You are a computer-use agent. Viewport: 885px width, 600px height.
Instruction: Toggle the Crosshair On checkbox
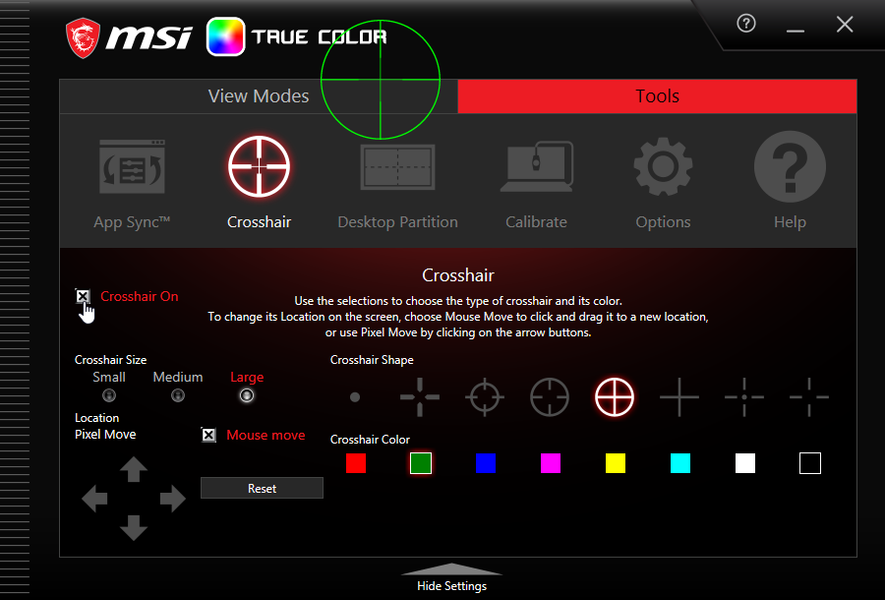[x=82, y=296]
